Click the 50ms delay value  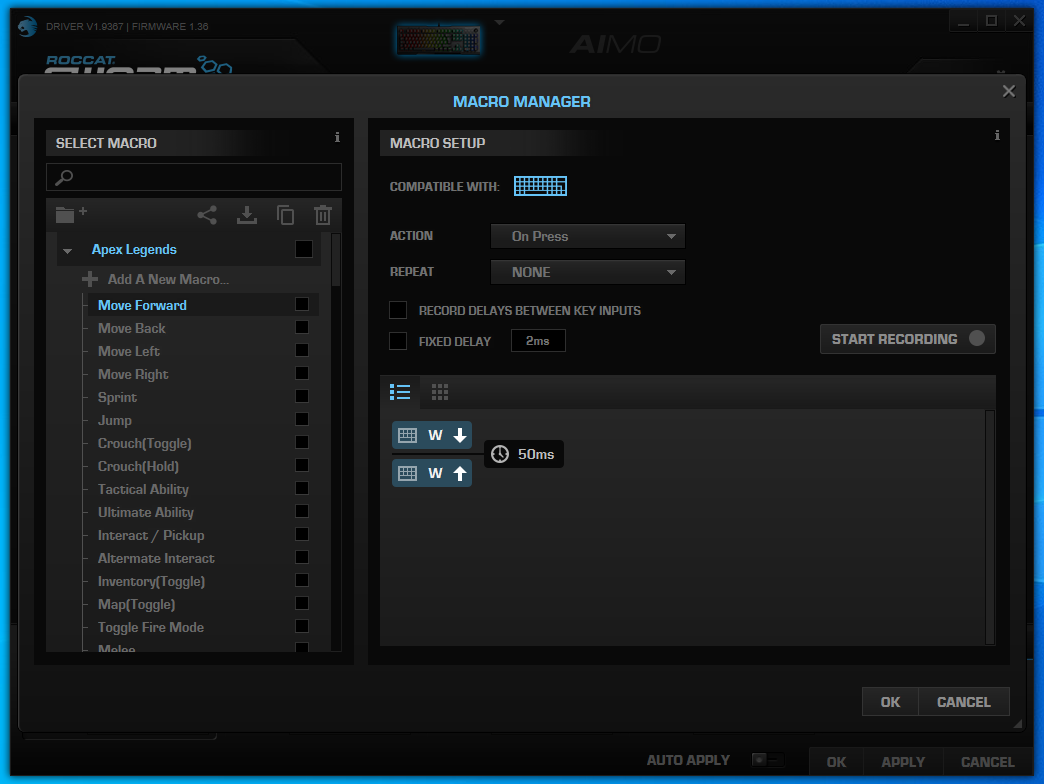tap(536, 454)
